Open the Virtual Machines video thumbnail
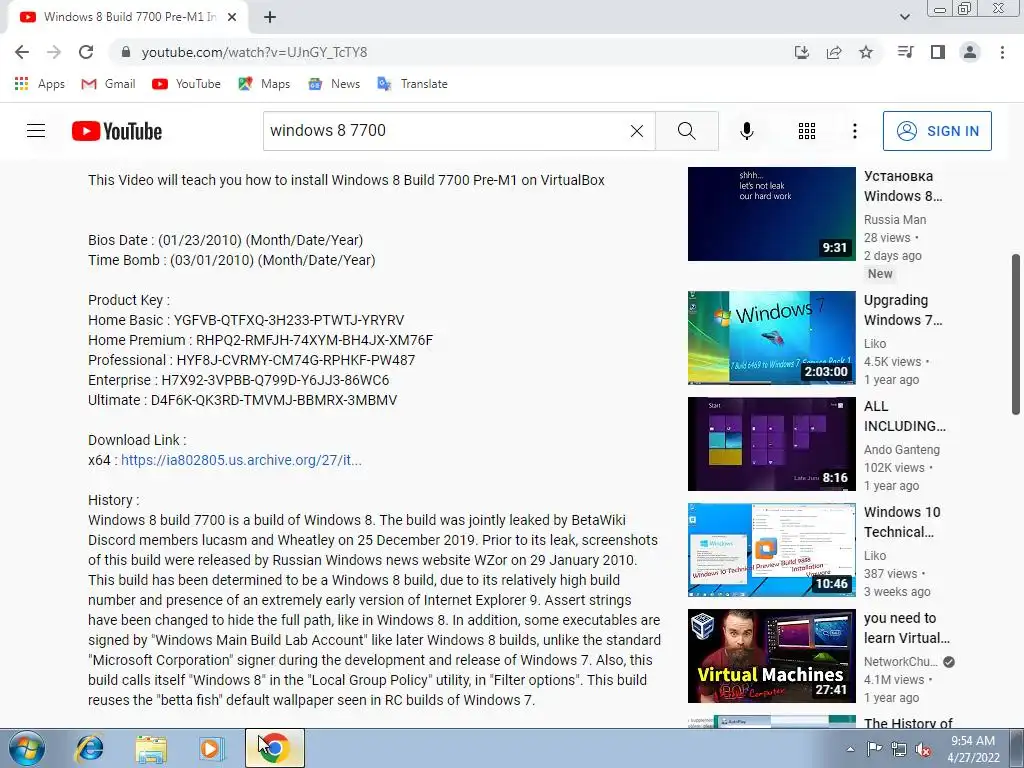 click(771, 656)
